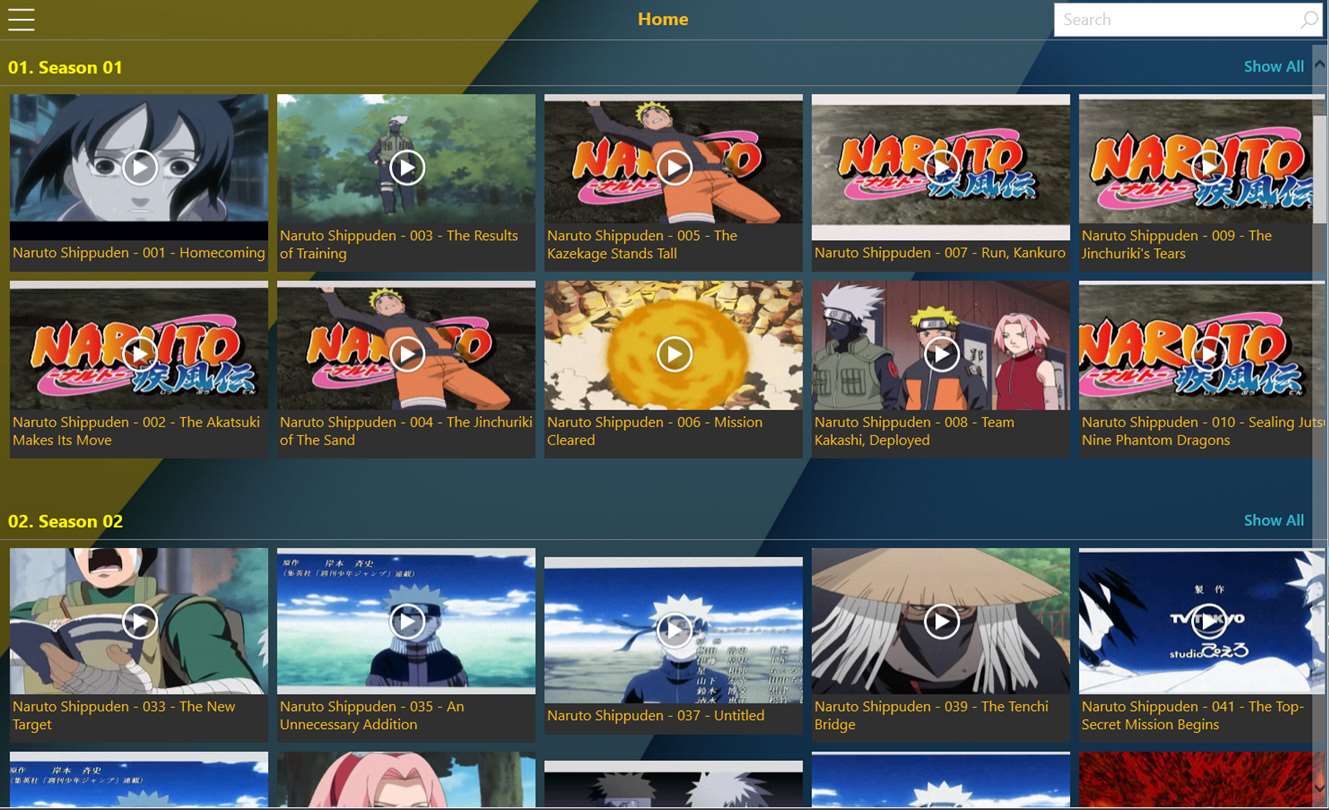The height and width of the screenshot is (810, 1329).
Task: Play episode 033 The New Target
Action: [x=139, y=621]
